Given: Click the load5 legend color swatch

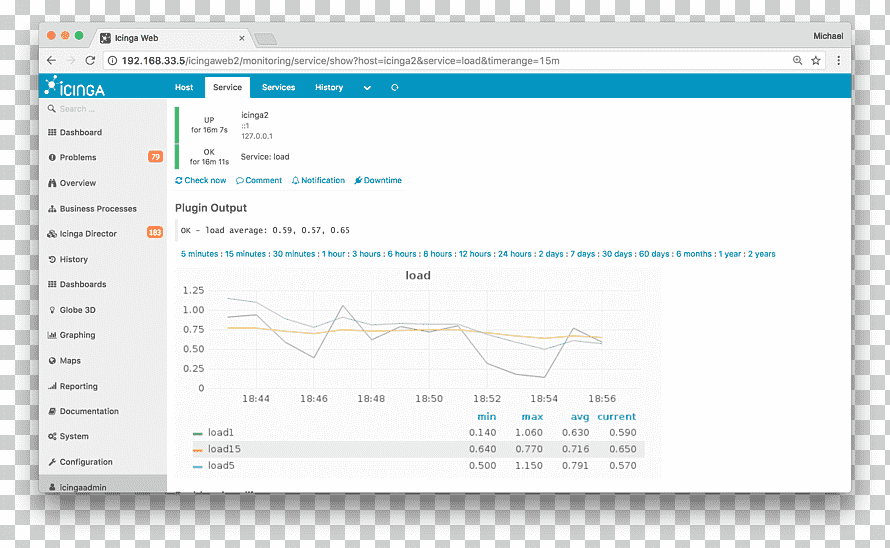Looking at the screenshot, I should point(198,466).
